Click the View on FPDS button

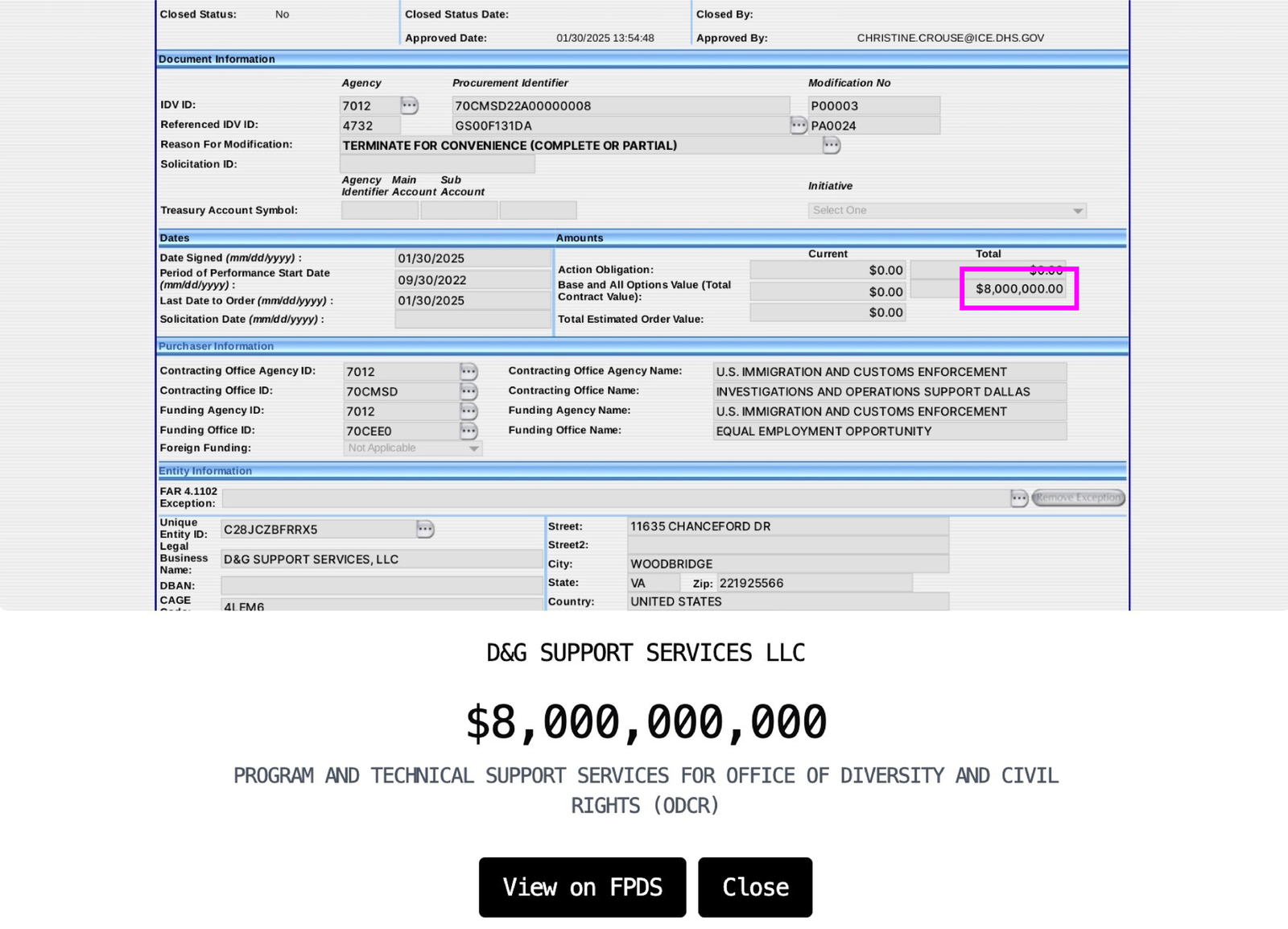click(x=582, y=887)
